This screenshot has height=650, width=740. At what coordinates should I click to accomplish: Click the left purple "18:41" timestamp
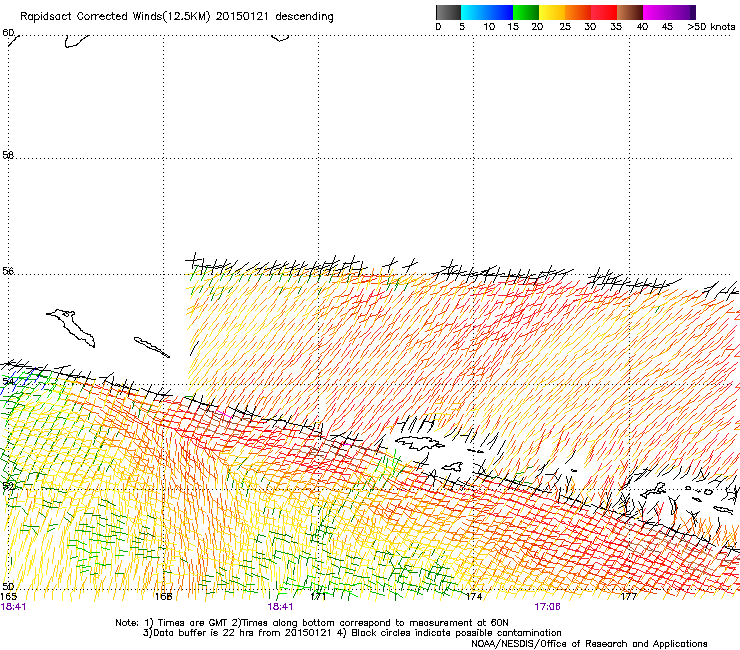14,607
